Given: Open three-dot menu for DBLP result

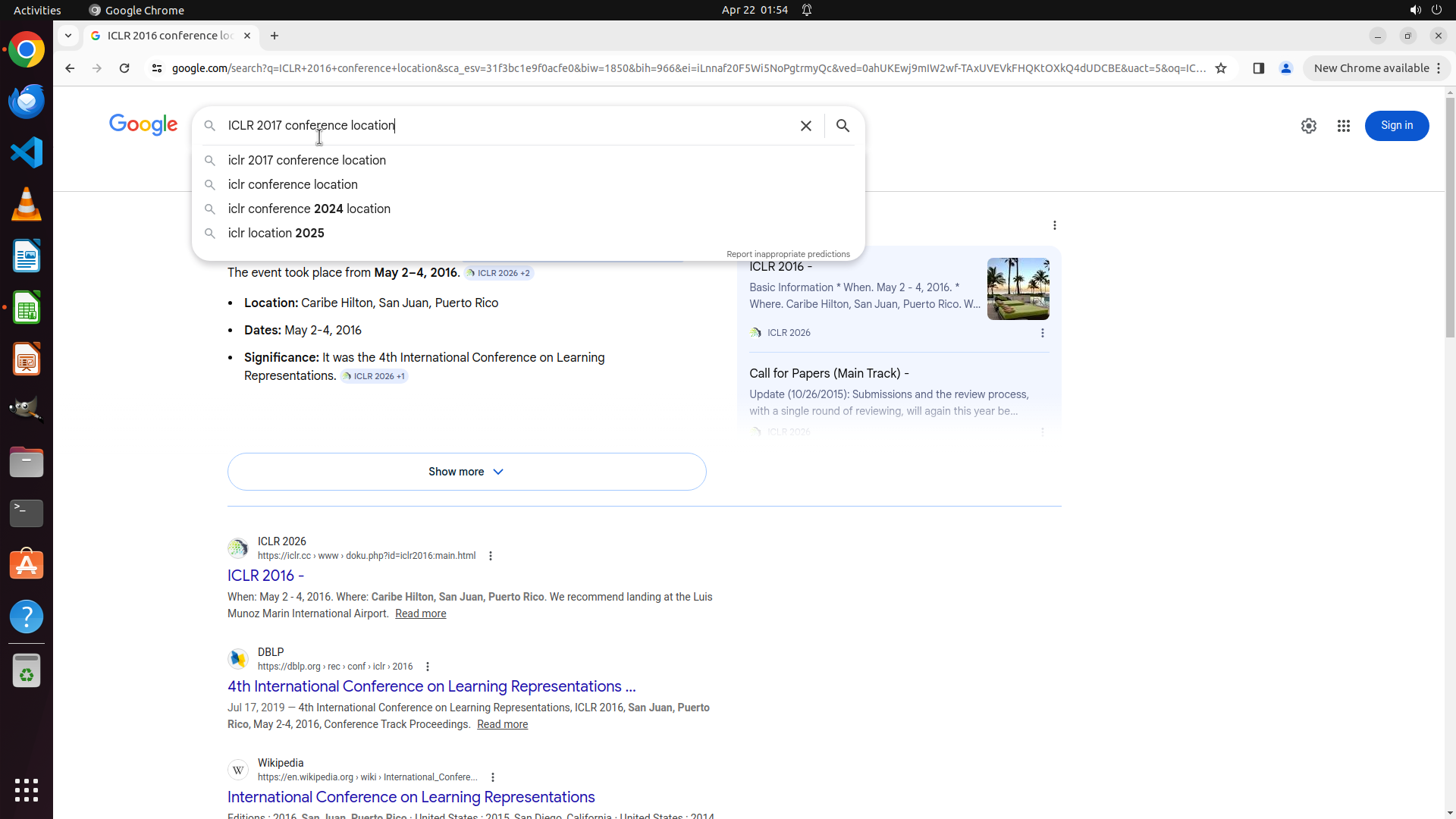Looking at the screenshot, I should coord(428,667).
